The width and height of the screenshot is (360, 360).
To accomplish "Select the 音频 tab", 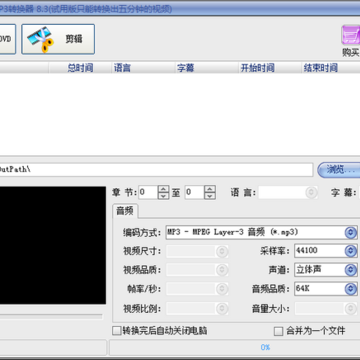I will point(125,211).
